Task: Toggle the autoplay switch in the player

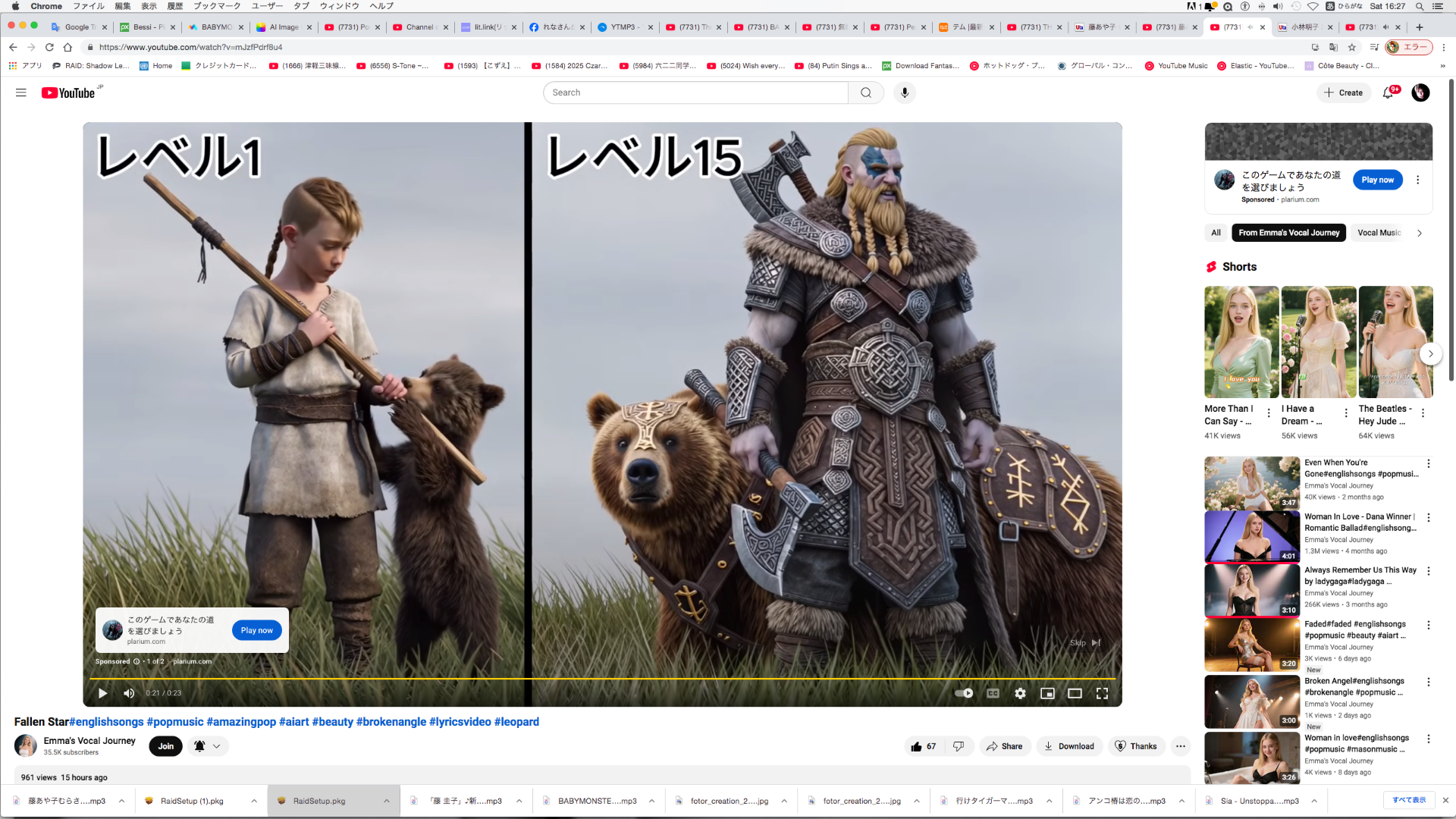Action: point(964,693)
